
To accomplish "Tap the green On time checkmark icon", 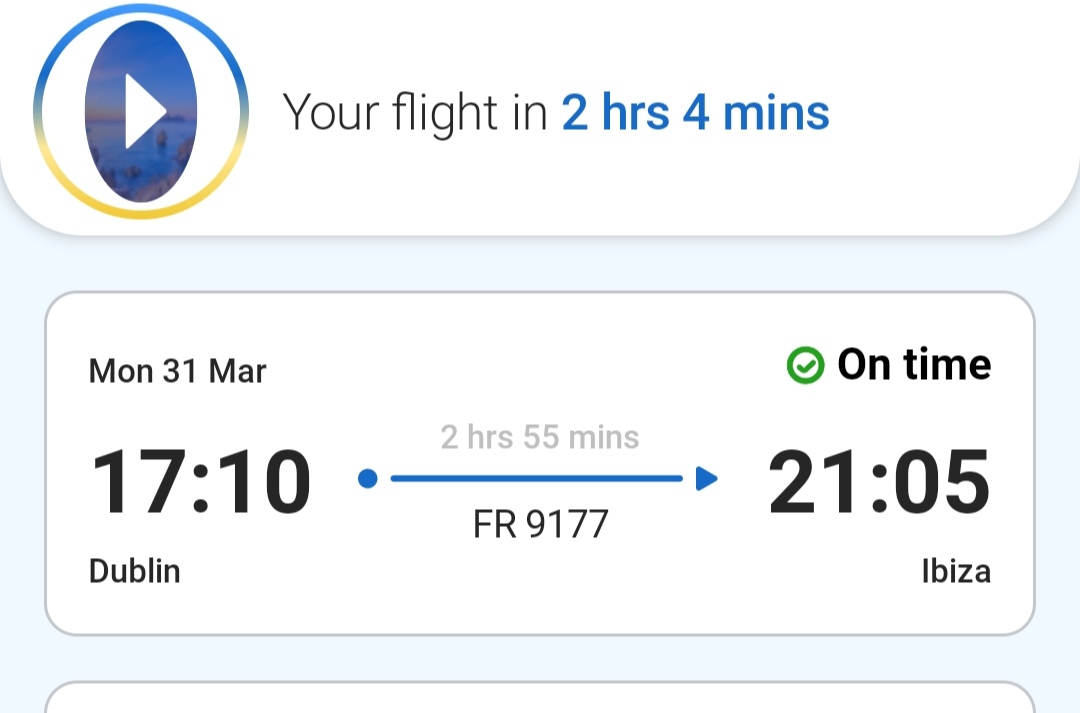I will pos(805,365).
